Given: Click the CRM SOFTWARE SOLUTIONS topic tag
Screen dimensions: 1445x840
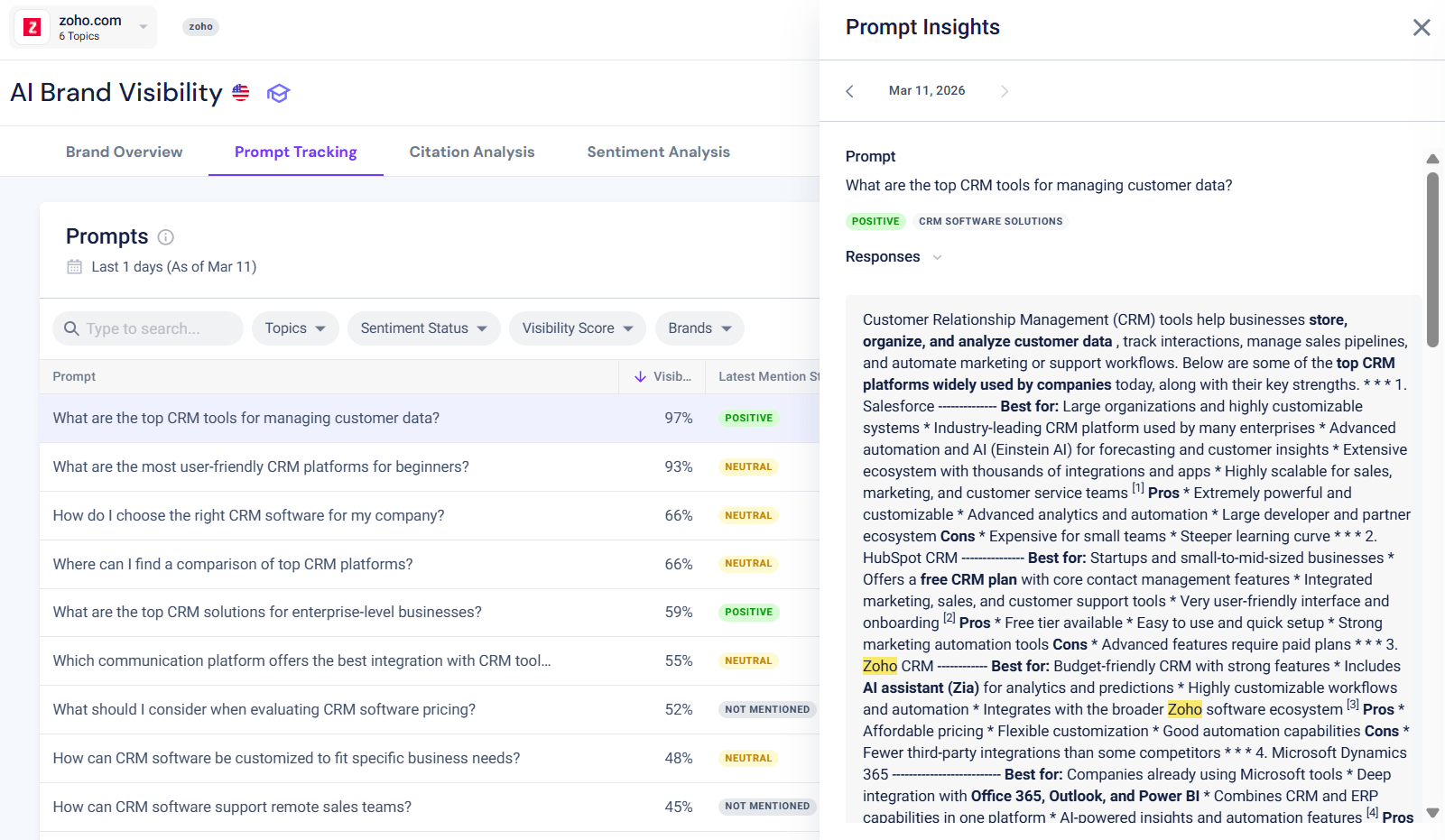Looking at the screenshot, I should tap(990, 221).
